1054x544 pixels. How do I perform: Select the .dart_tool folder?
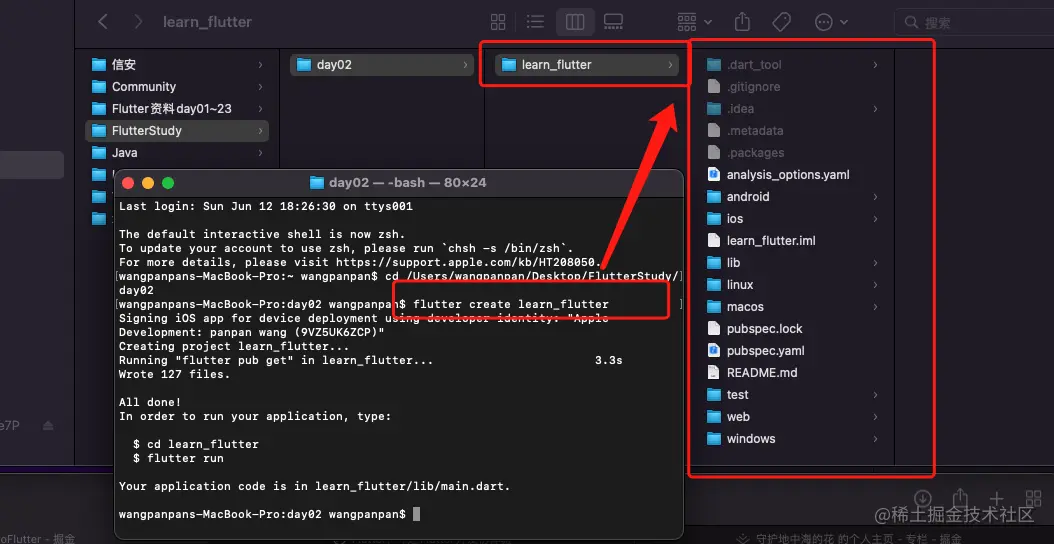pos(794,65)
